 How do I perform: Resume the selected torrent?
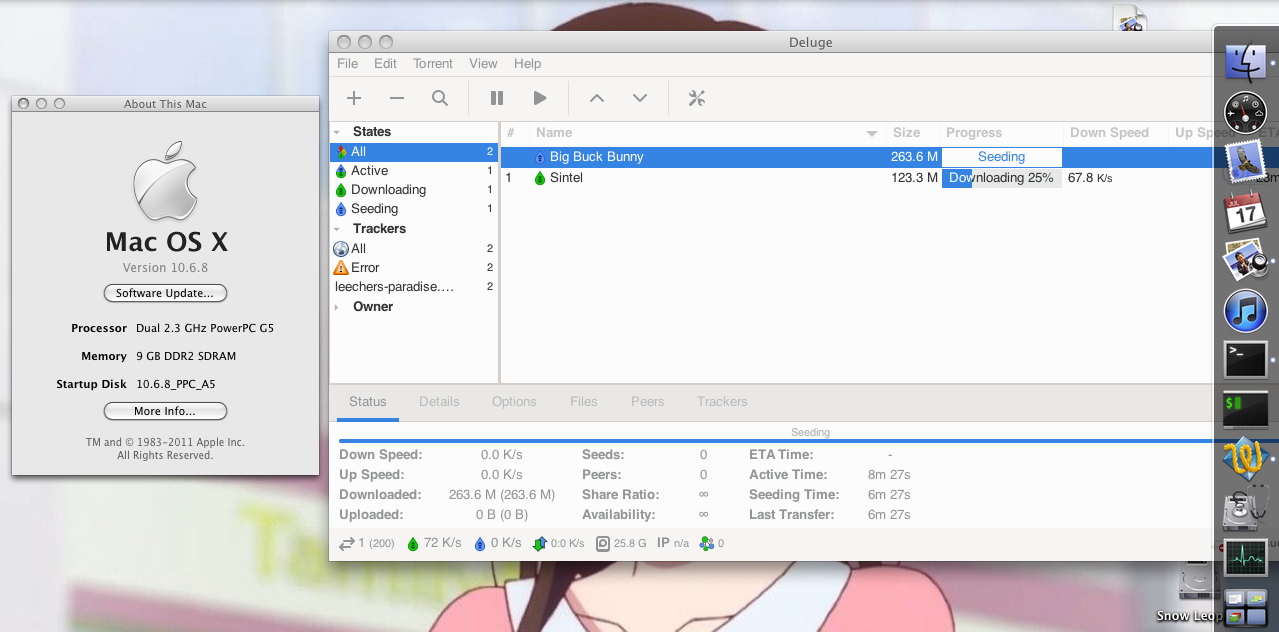tap(540, 98)
